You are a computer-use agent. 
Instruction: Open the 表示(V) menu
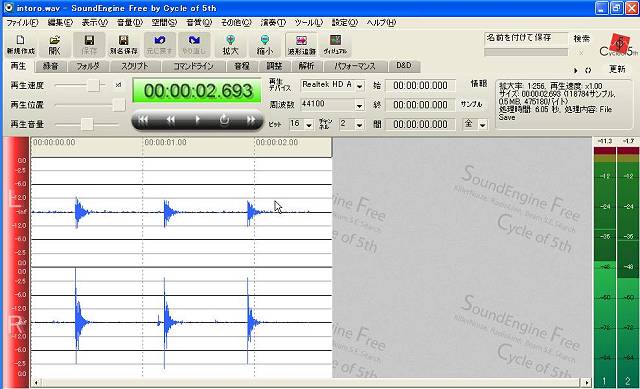tap(94, 23)
